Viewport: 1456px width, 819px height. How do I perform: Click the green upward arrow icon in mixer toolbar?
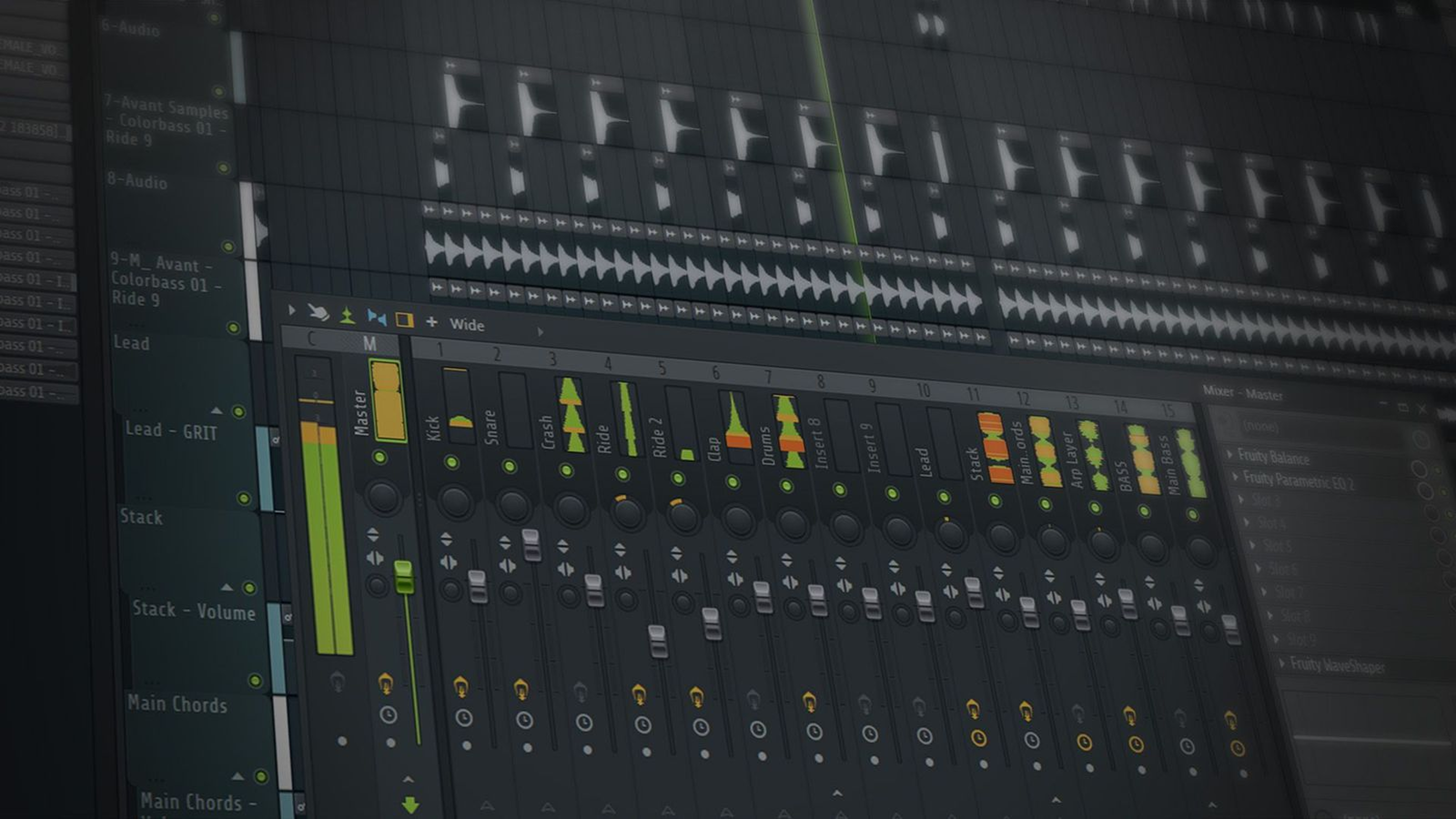347,315
